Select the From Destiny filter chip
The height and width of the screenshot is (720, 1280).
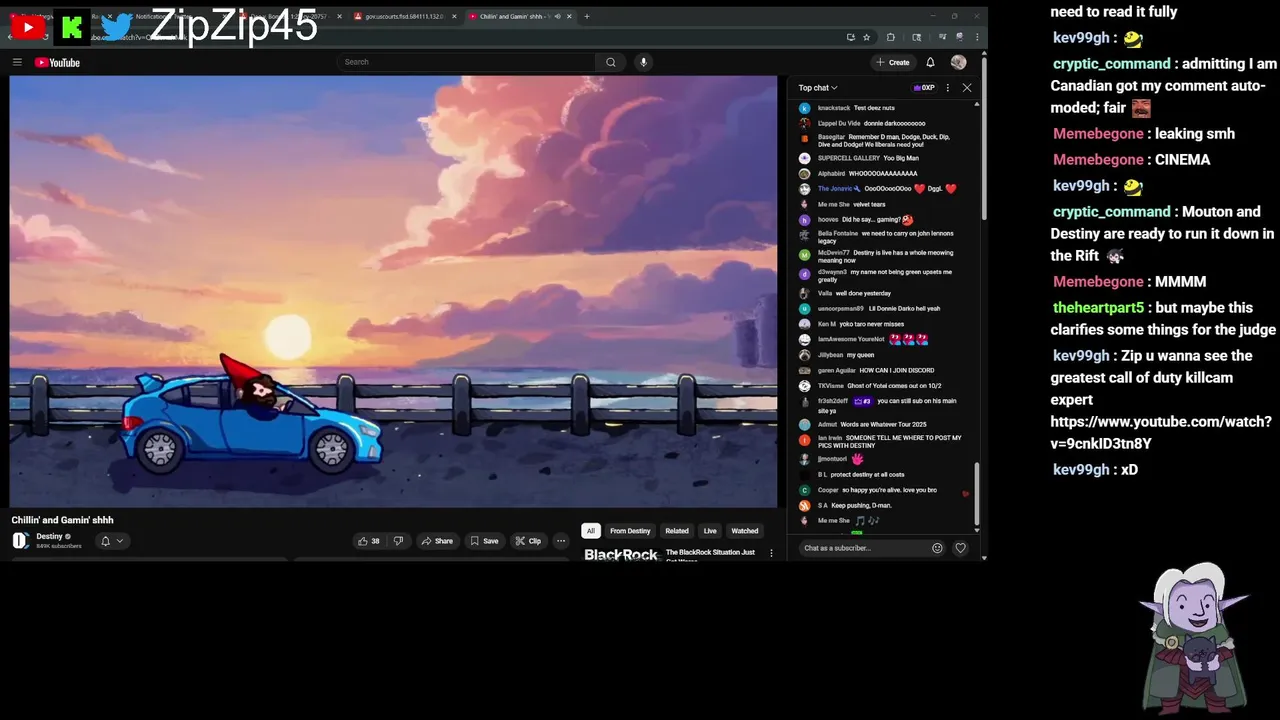tap(630, 531)
